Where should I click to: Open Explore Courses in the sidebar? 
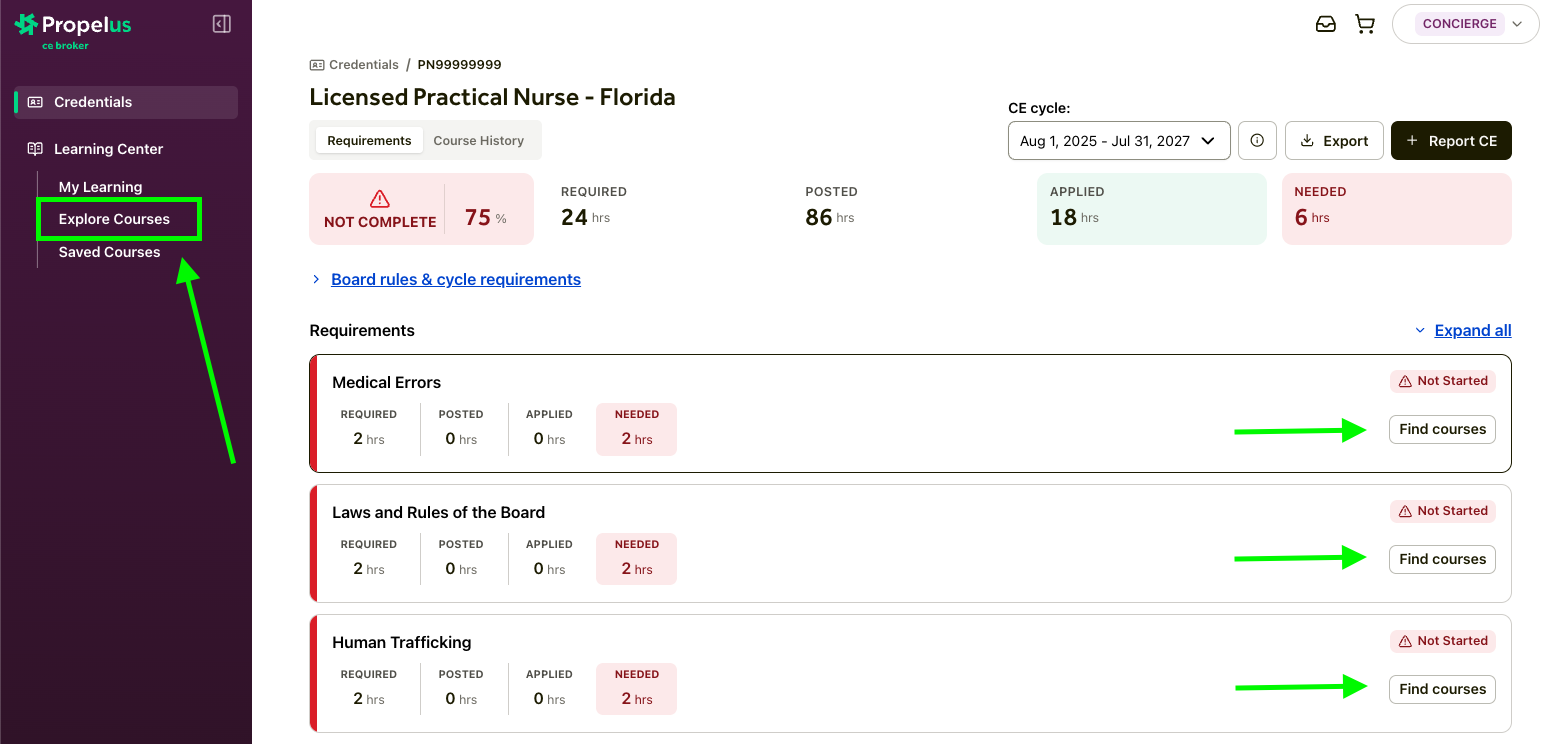point(114,219)
